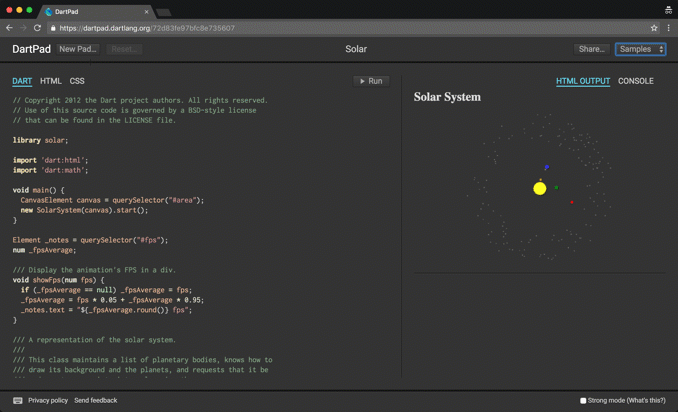Click the Solar System heading in output
The image size is (678, 412).
447,97
